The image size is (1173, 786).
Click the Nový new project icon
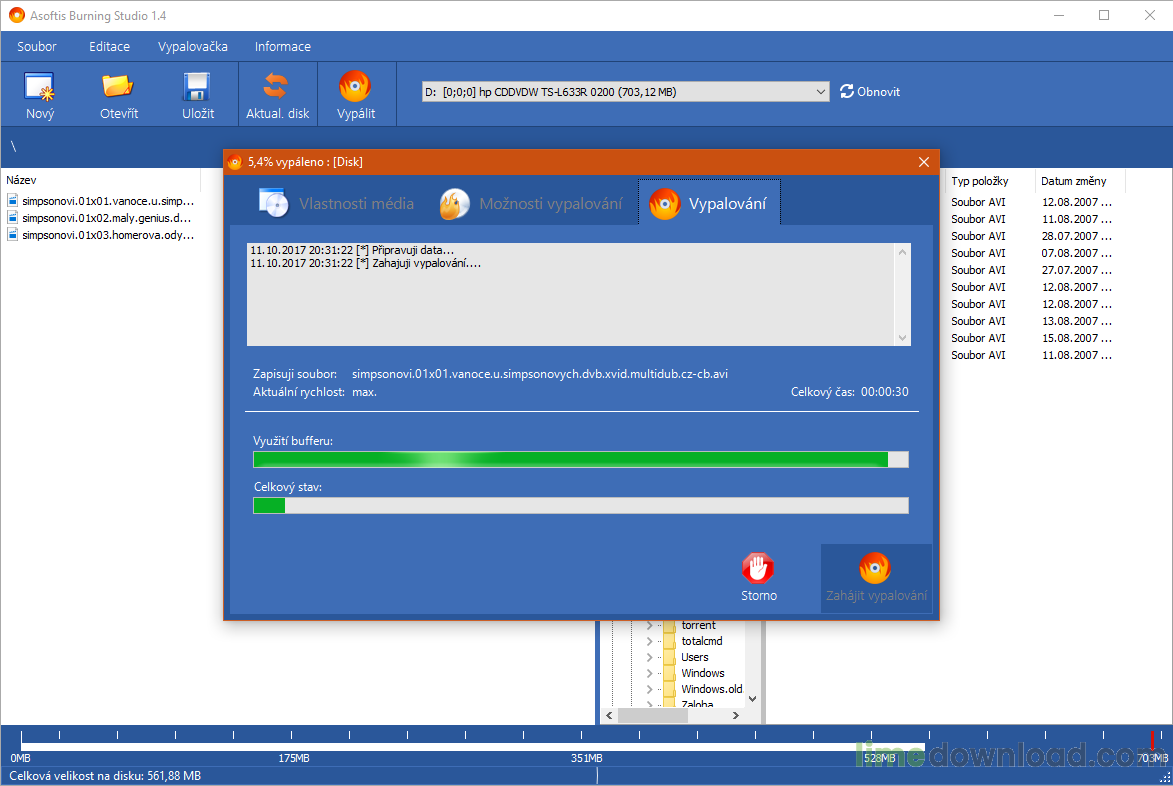40,87
